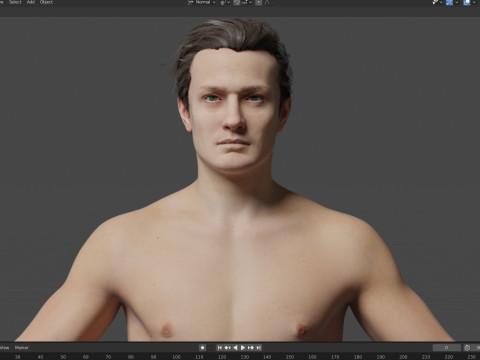
Task: Click frame 50 on timeline ruler
Action: (63, 357)
